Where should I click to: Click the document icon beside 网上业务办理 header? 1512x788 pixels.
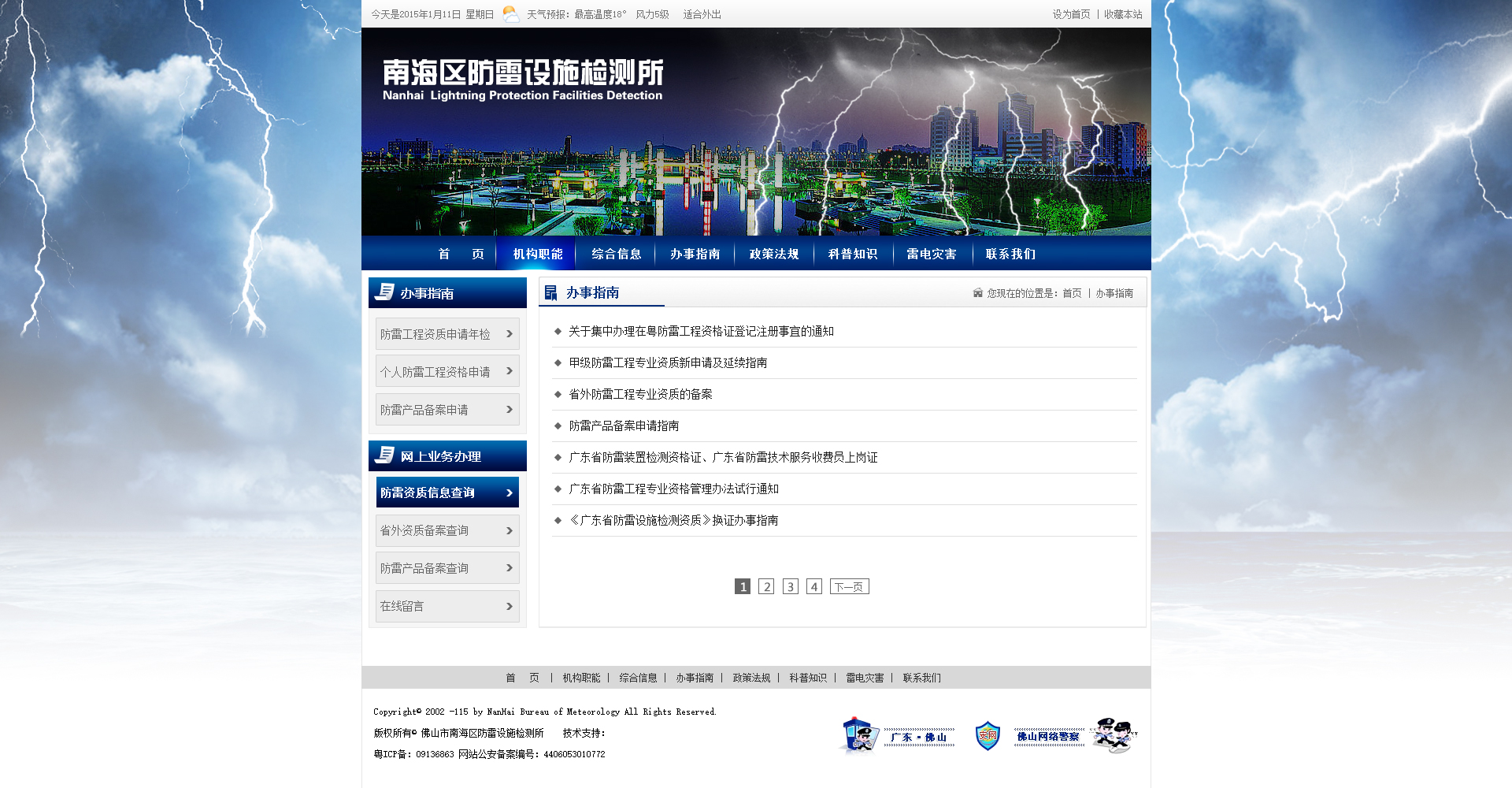(x=385, y=455)
